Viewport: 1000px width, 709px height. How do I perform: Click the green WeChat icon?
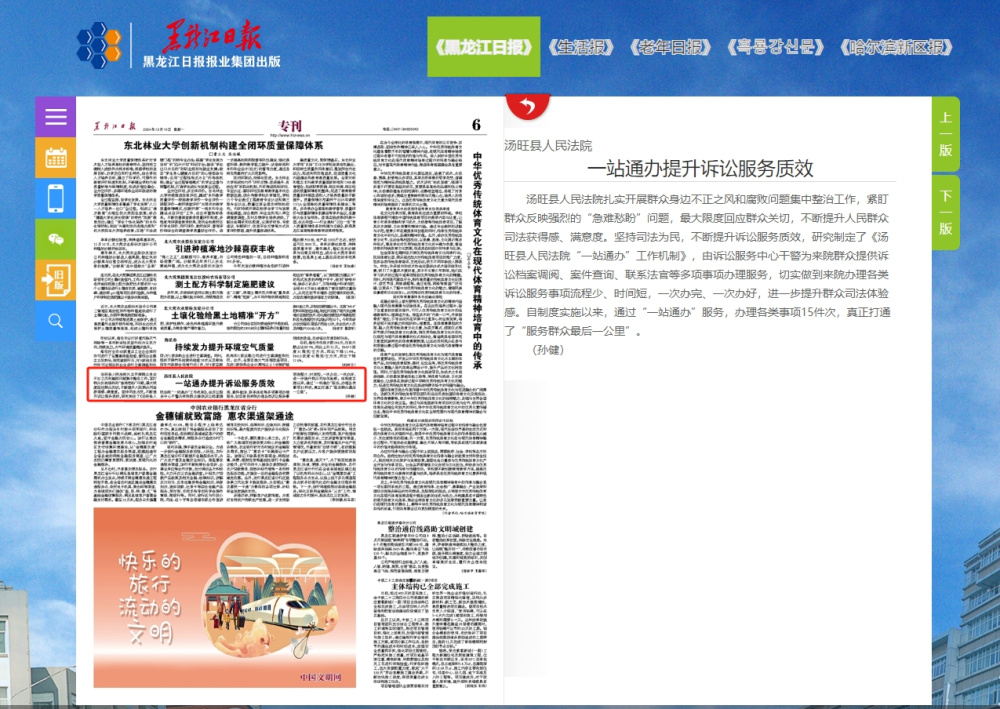click(x=55, y=239)
